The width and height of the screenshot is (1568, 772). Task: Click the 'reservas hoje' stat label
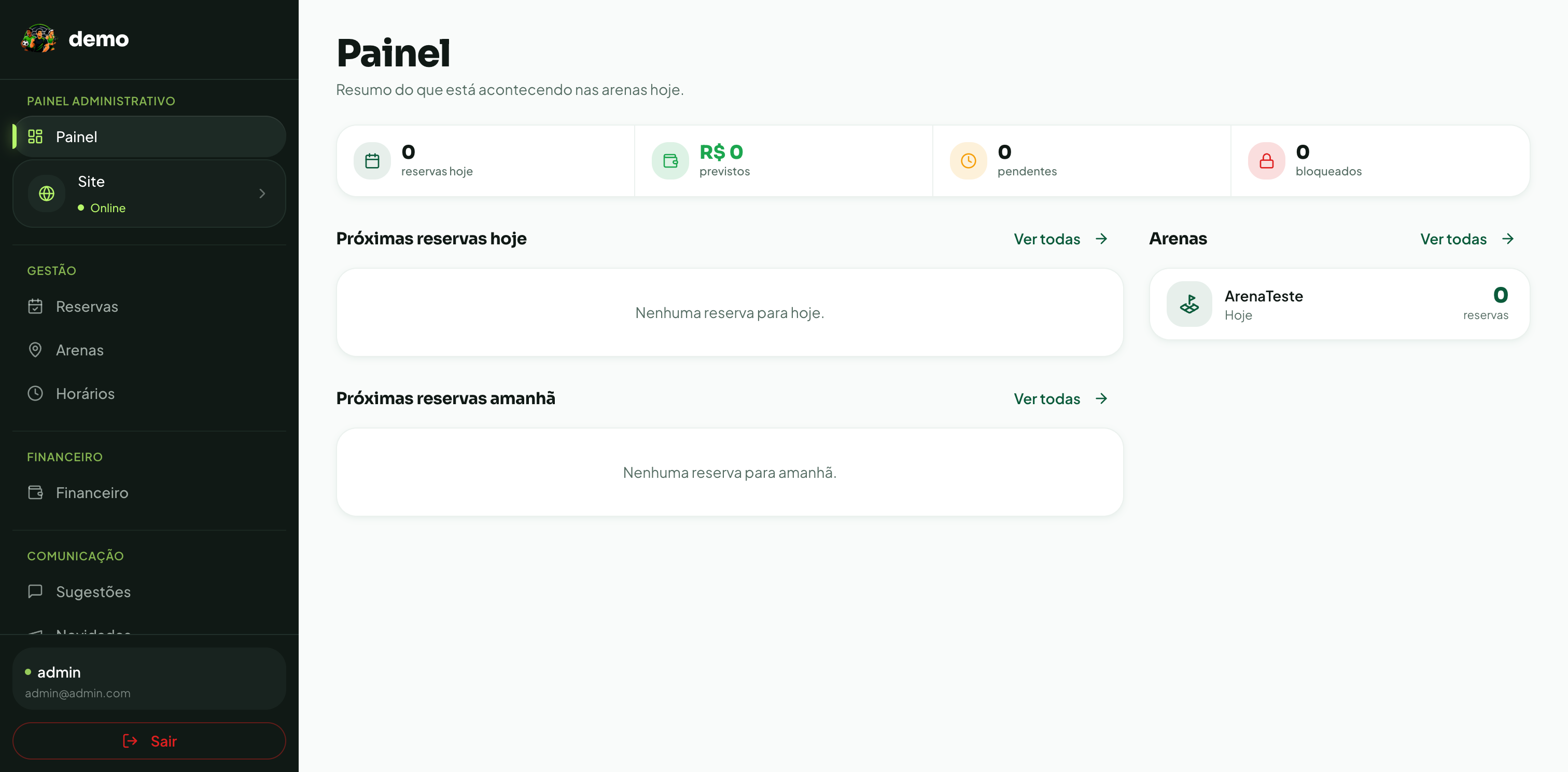pyautogui.click(x=437, y=172)
